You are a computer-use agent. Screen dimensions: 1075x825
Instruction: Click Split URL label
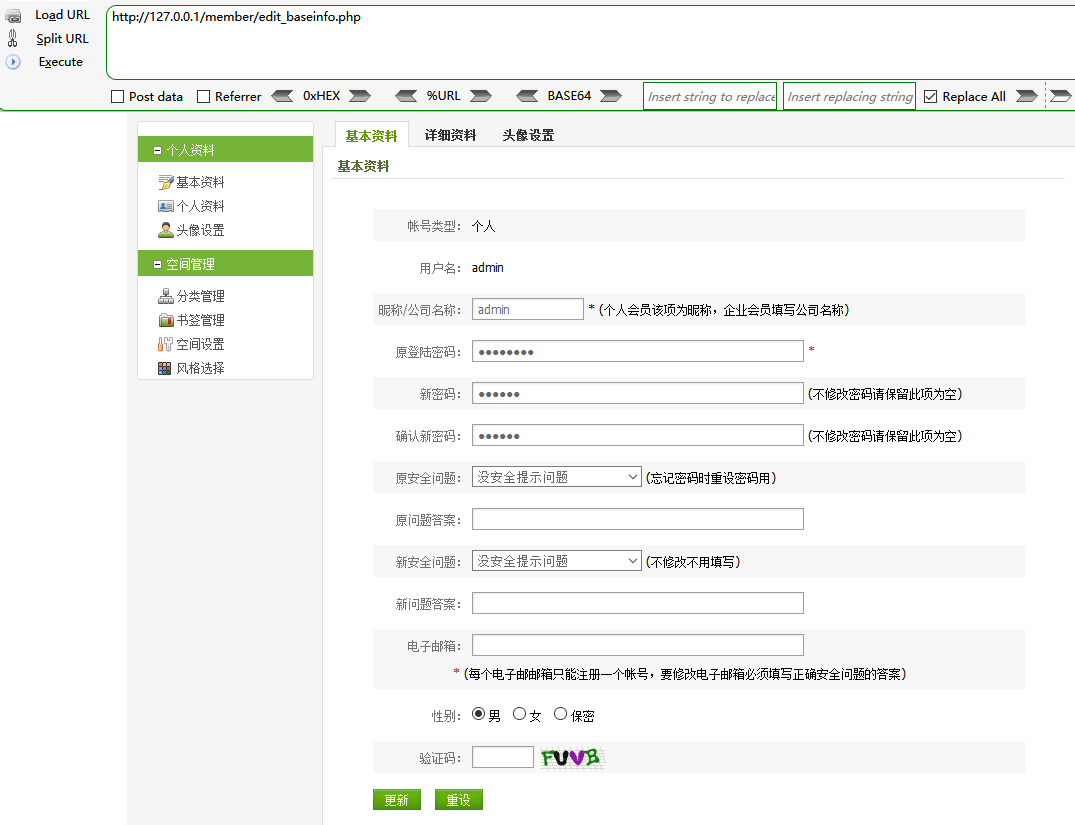click(x=62, y=38)
